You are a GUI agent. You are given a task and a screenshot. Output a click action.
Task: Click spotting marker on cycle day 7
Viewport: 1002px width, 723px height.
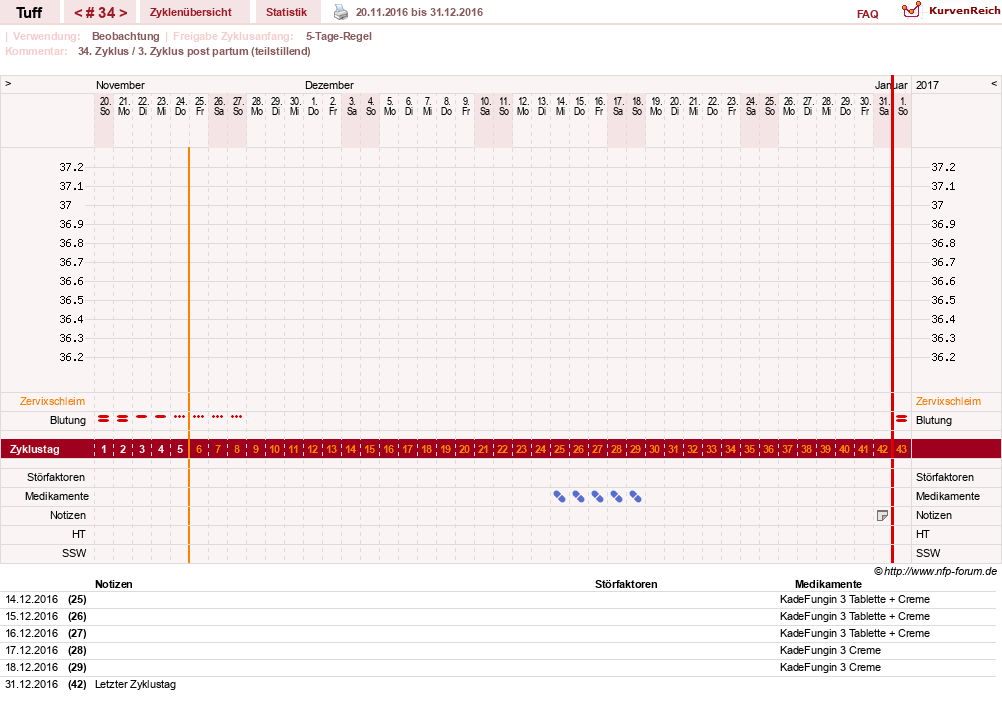[x=218, y=417]
